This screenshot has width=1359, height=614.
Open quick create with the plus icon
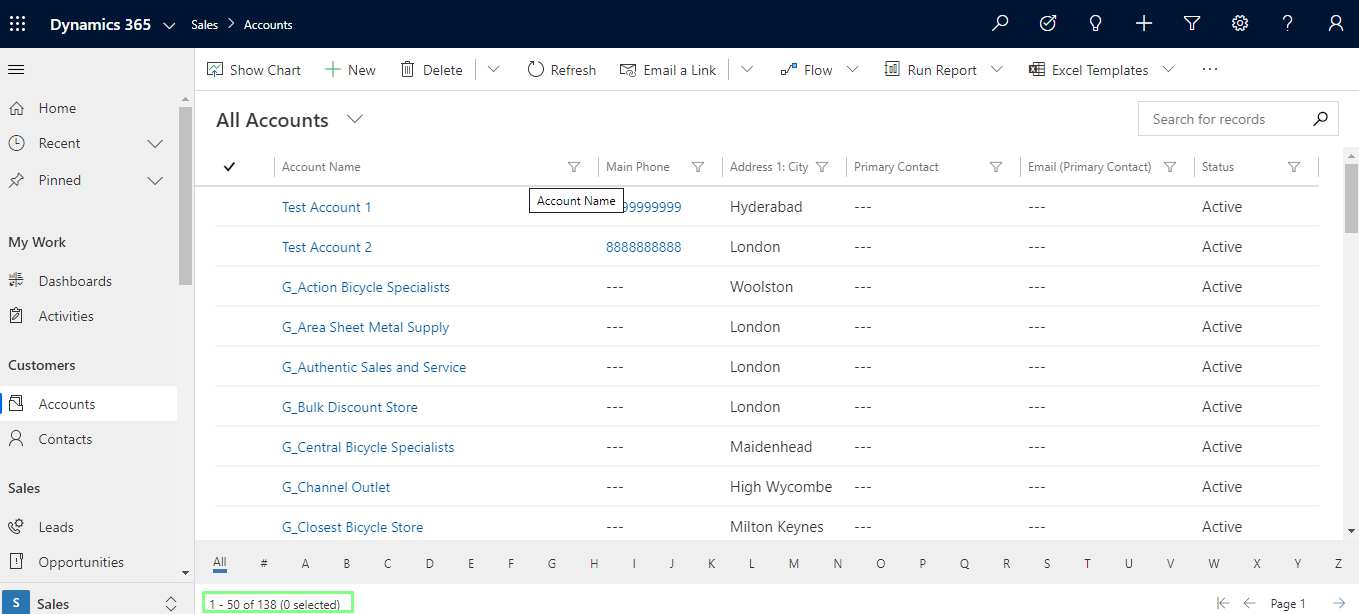coord(1143,23)
